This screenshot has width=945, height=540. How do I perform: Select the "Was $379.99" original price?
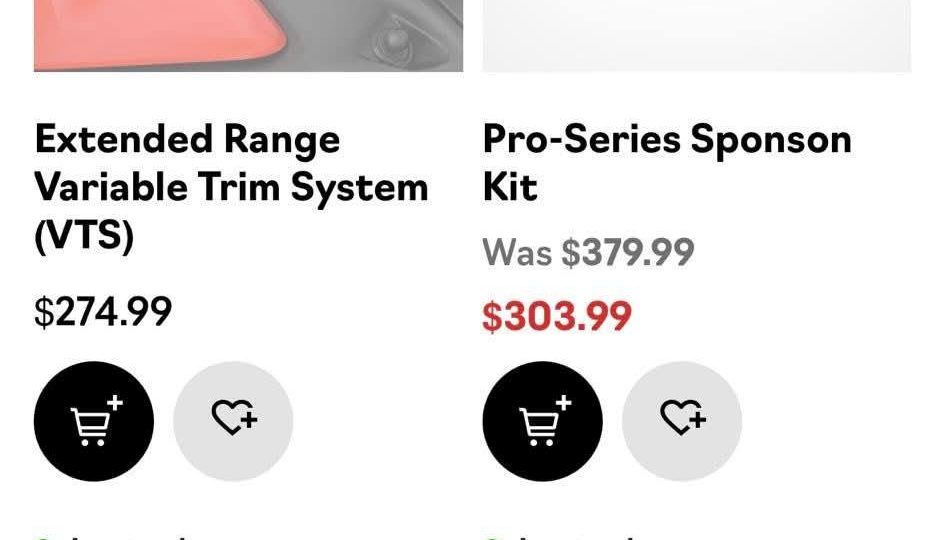click(x=588, y=253)
